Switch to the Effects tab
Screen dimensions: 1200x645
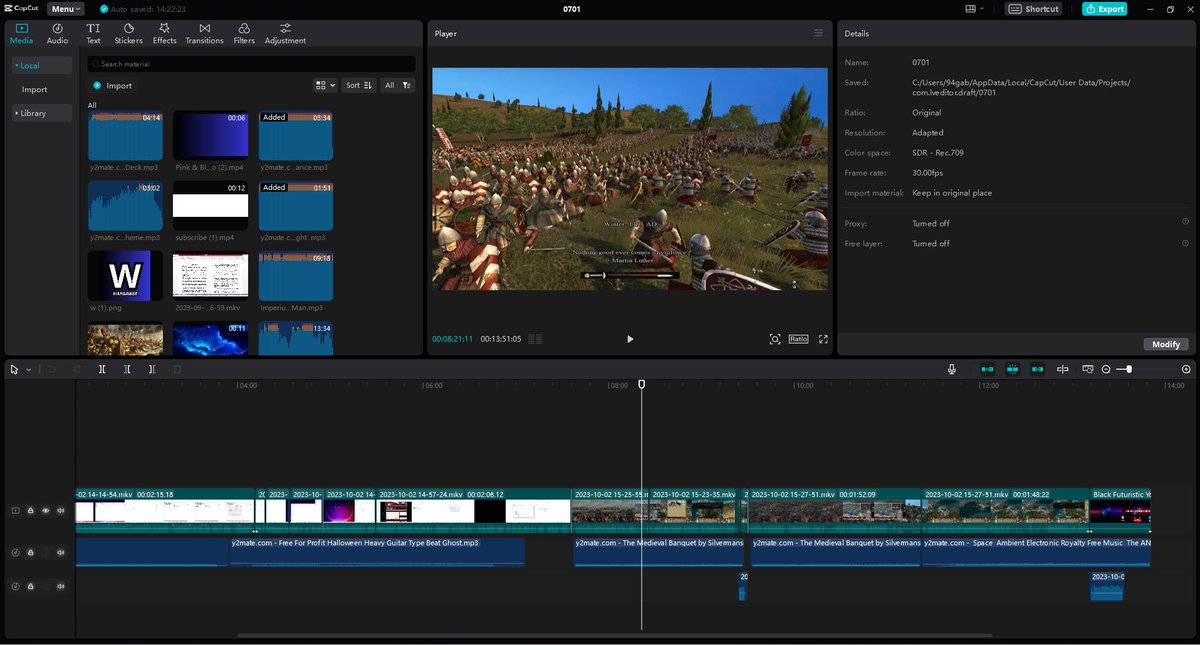tap(164, 34)
